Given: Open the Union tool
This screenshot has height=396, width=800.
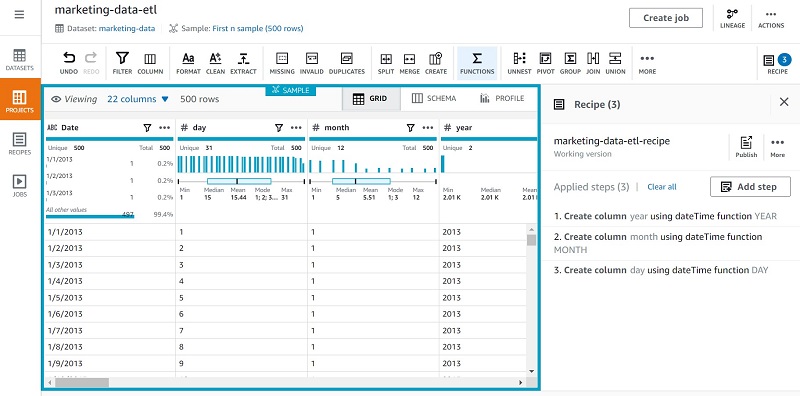Looking at the screenshot, I should [615, 63].
